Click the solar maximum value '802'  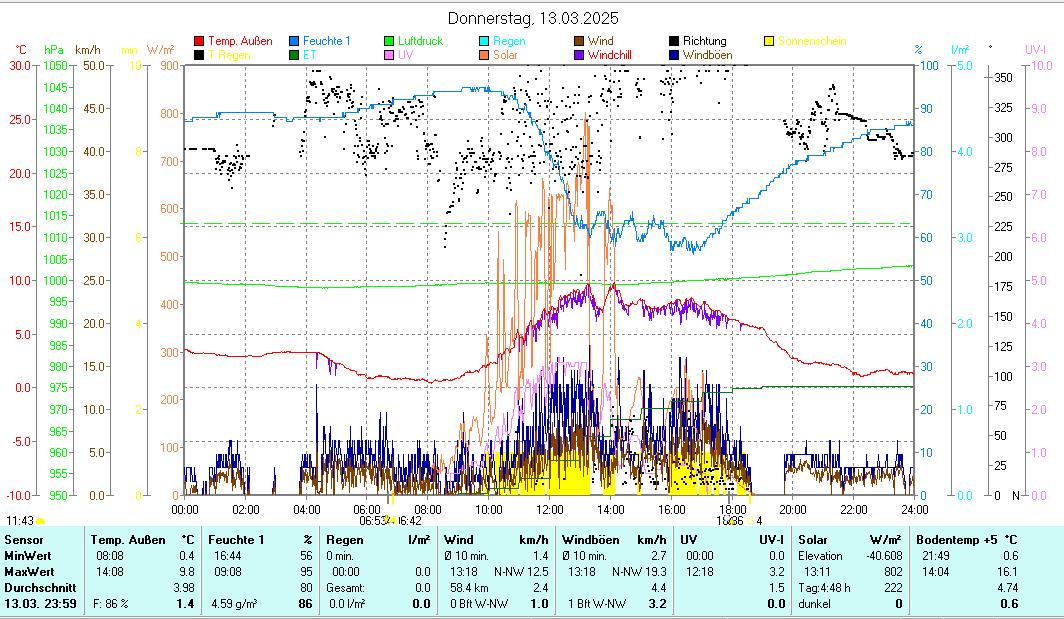pos(893,572)
